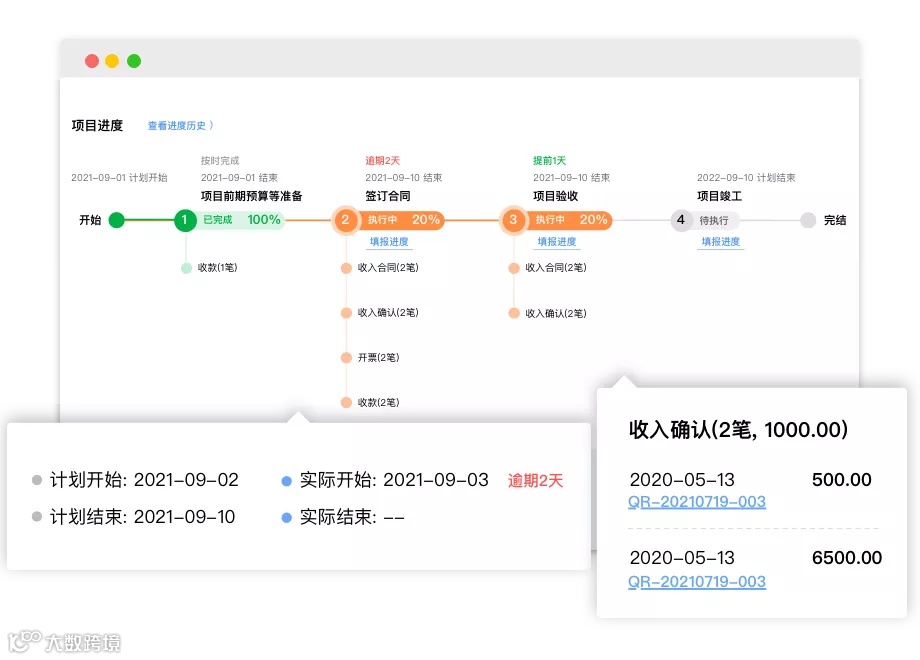This screenshot has height=660, width=920.
Task: Click step 2 orange circle marker
Action: point(345,220)
